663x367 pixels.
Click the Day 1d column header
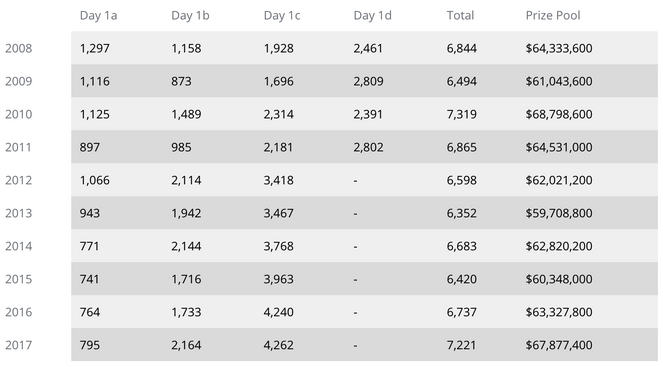tap(373, 16)
